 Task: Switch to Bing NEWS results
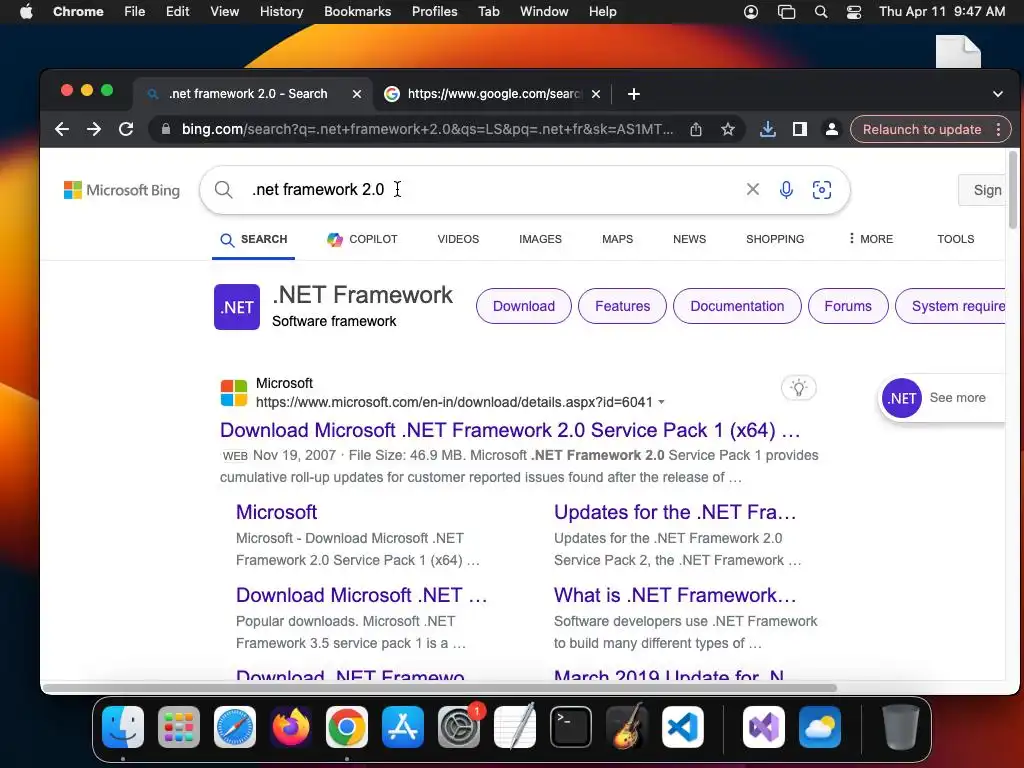coord(690,239)
